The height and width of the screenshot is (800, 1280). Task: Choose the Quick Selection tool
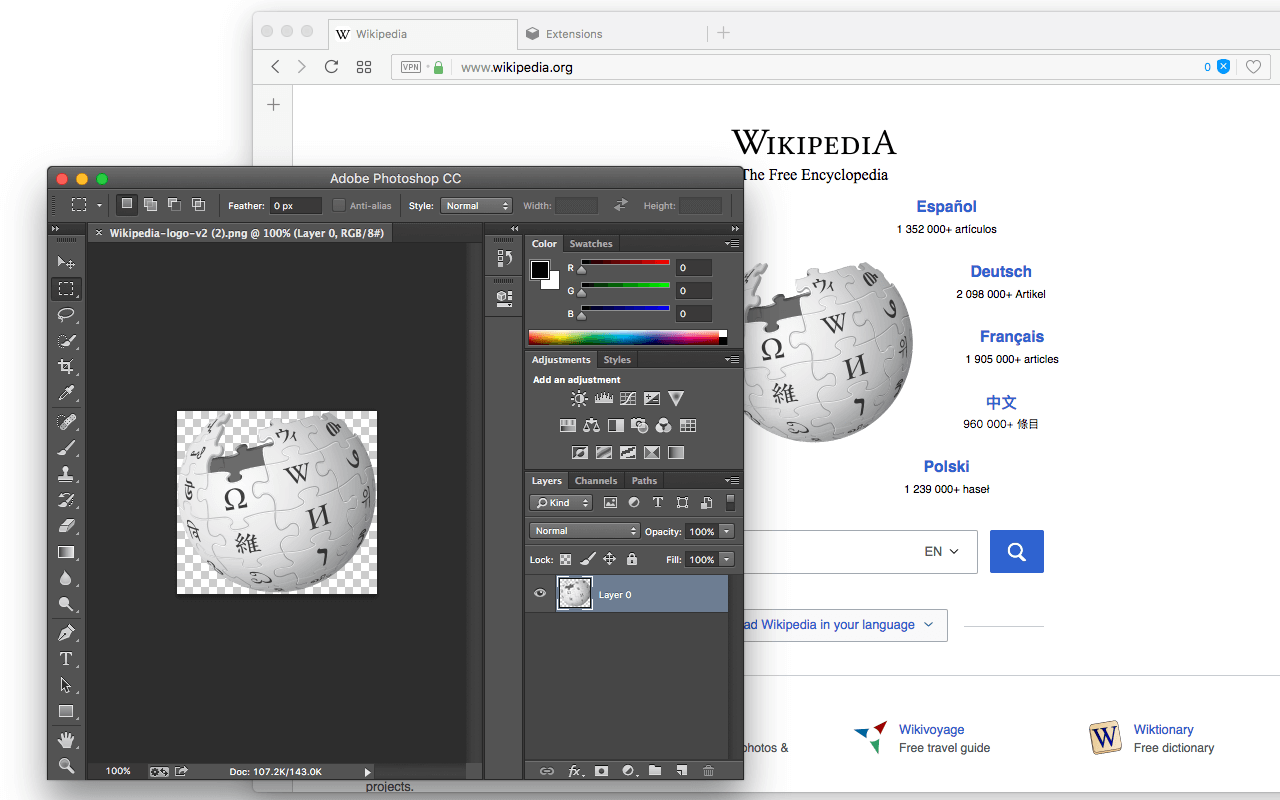[x=66, y=341]
